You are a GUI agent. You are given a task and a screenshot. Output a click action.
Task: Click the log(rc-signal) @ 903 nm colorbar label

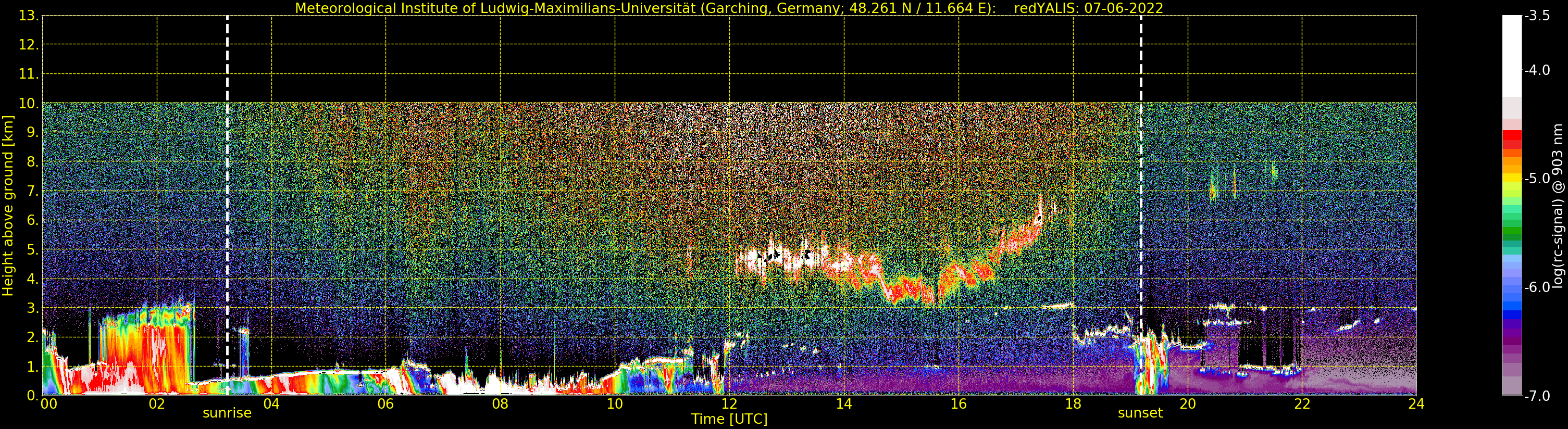[x=1558, y=206]
